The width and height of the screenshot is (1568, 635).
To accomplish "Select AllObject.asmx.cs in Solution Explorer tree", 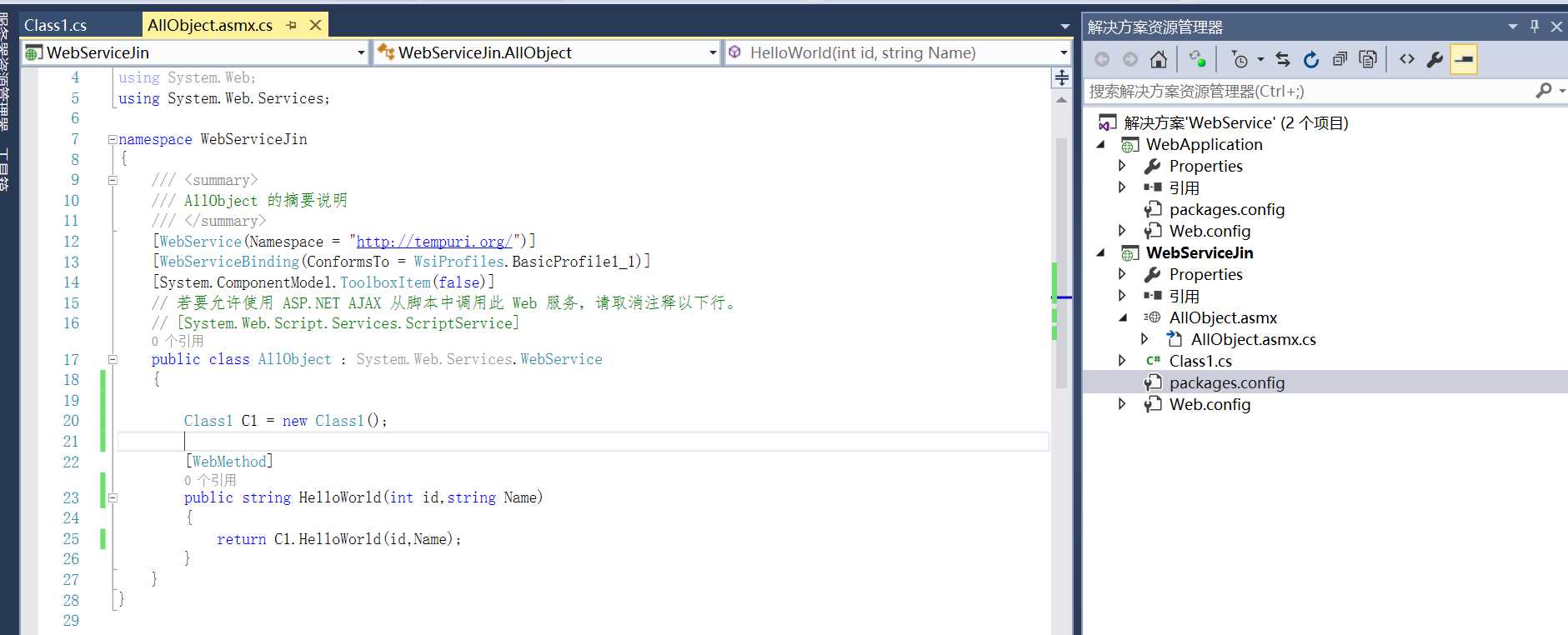I will click(1253, 339).
